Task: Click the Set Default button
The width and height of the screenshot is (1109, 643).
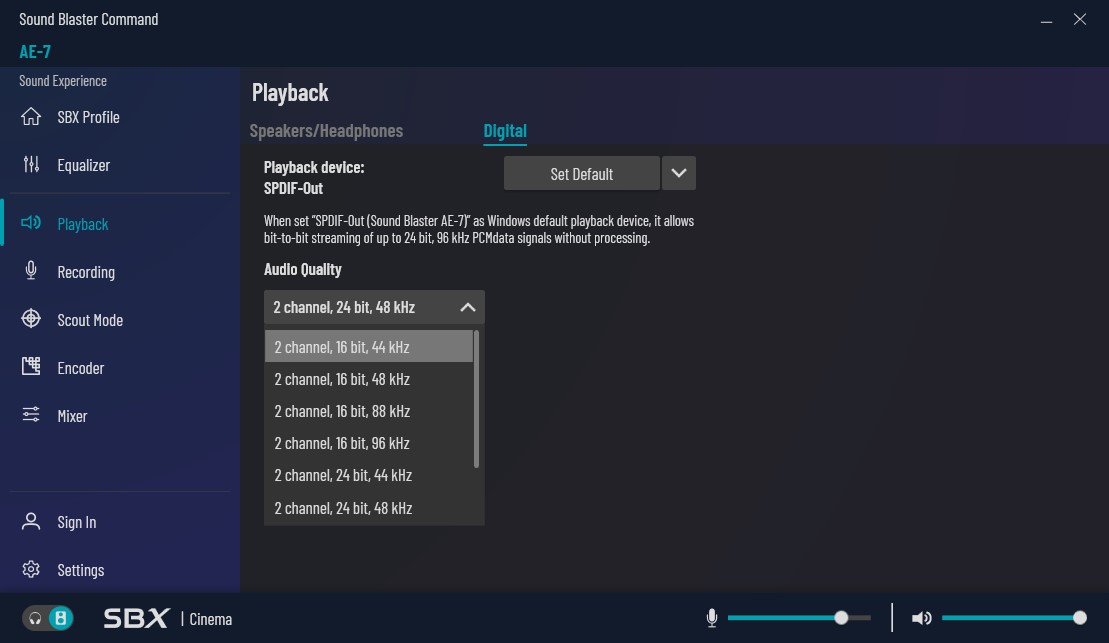Action: point(581,173)
